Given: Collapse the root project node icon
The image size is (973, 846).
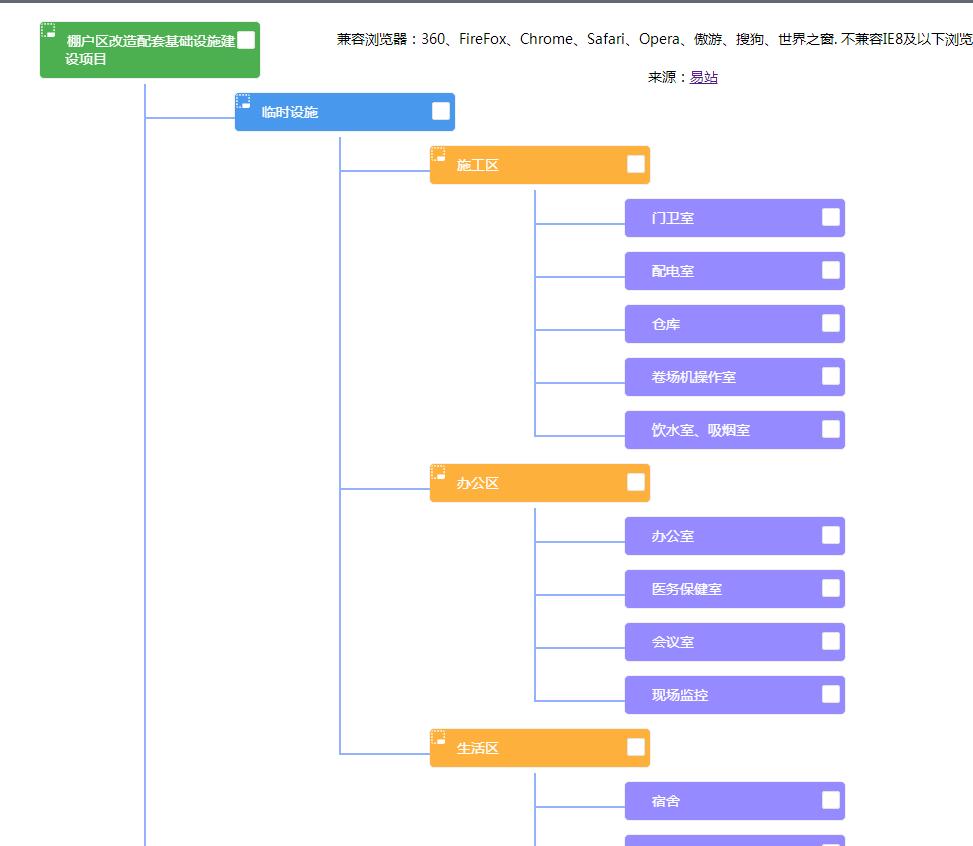Looking at the screenshot, I should pos(48,31).
